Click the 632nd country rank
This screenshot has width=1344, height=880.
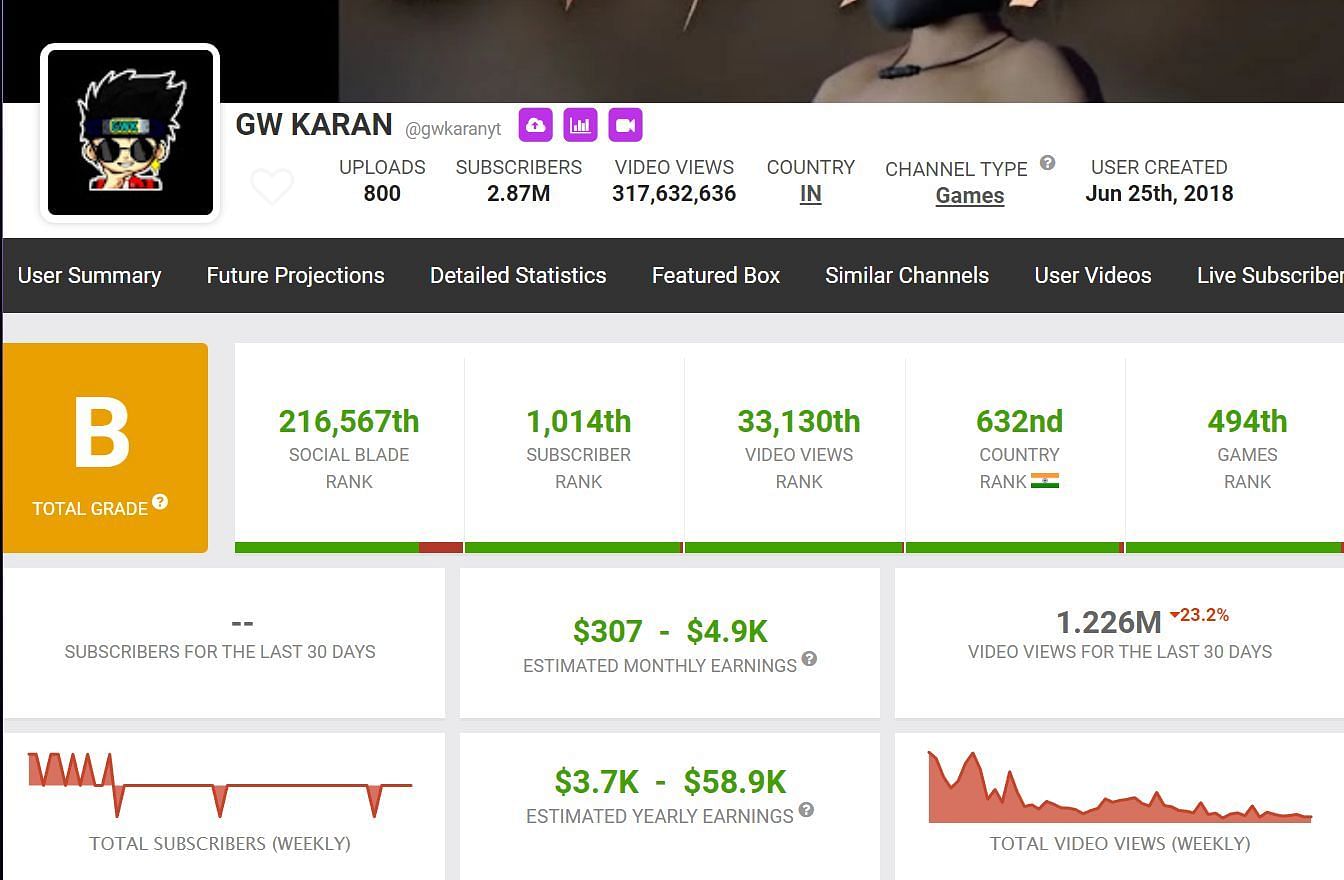[x=1019, y=421]
